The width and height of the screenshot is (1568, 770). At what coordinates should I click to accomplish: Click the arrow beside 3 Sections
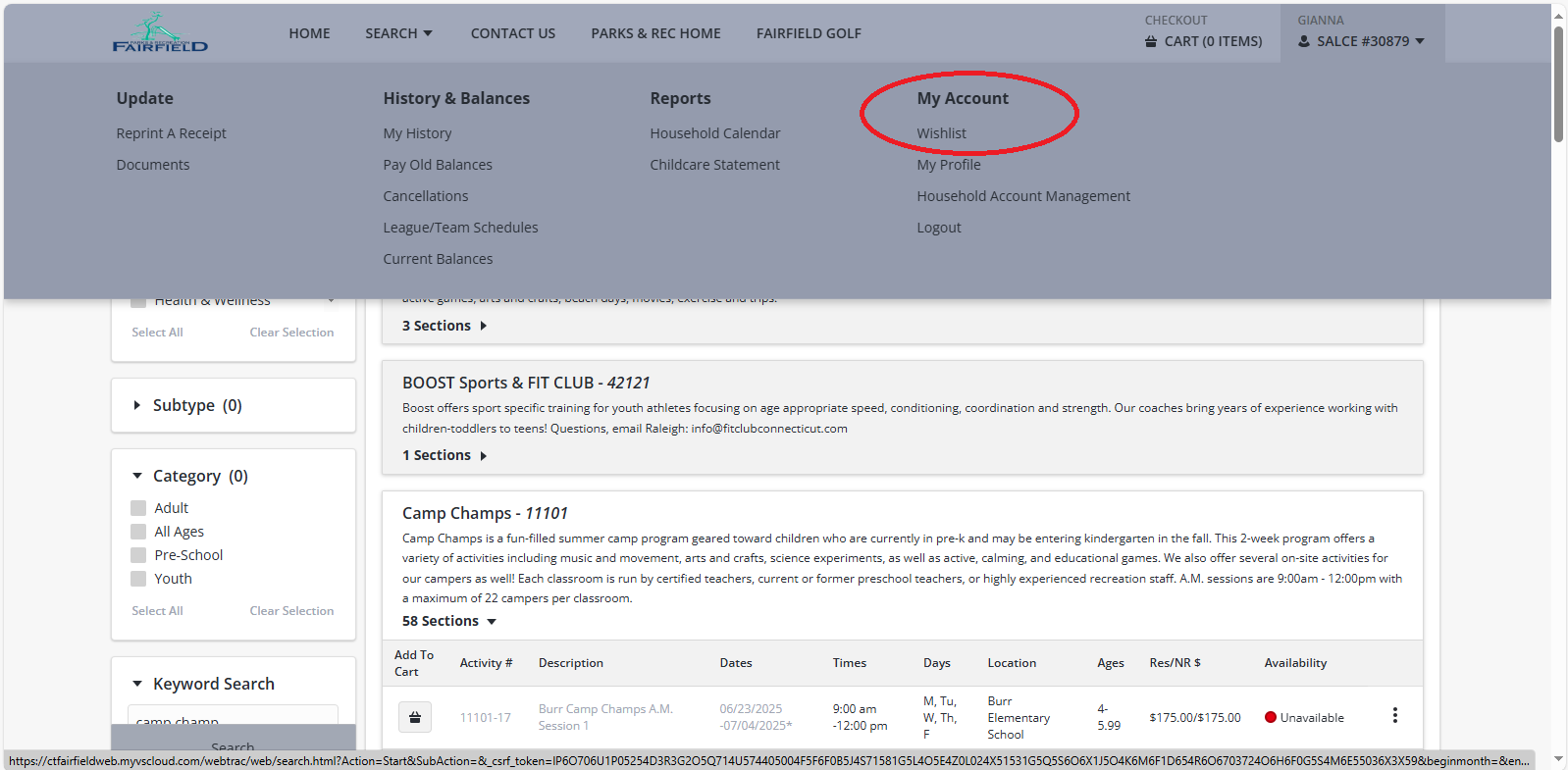(484, 326)
